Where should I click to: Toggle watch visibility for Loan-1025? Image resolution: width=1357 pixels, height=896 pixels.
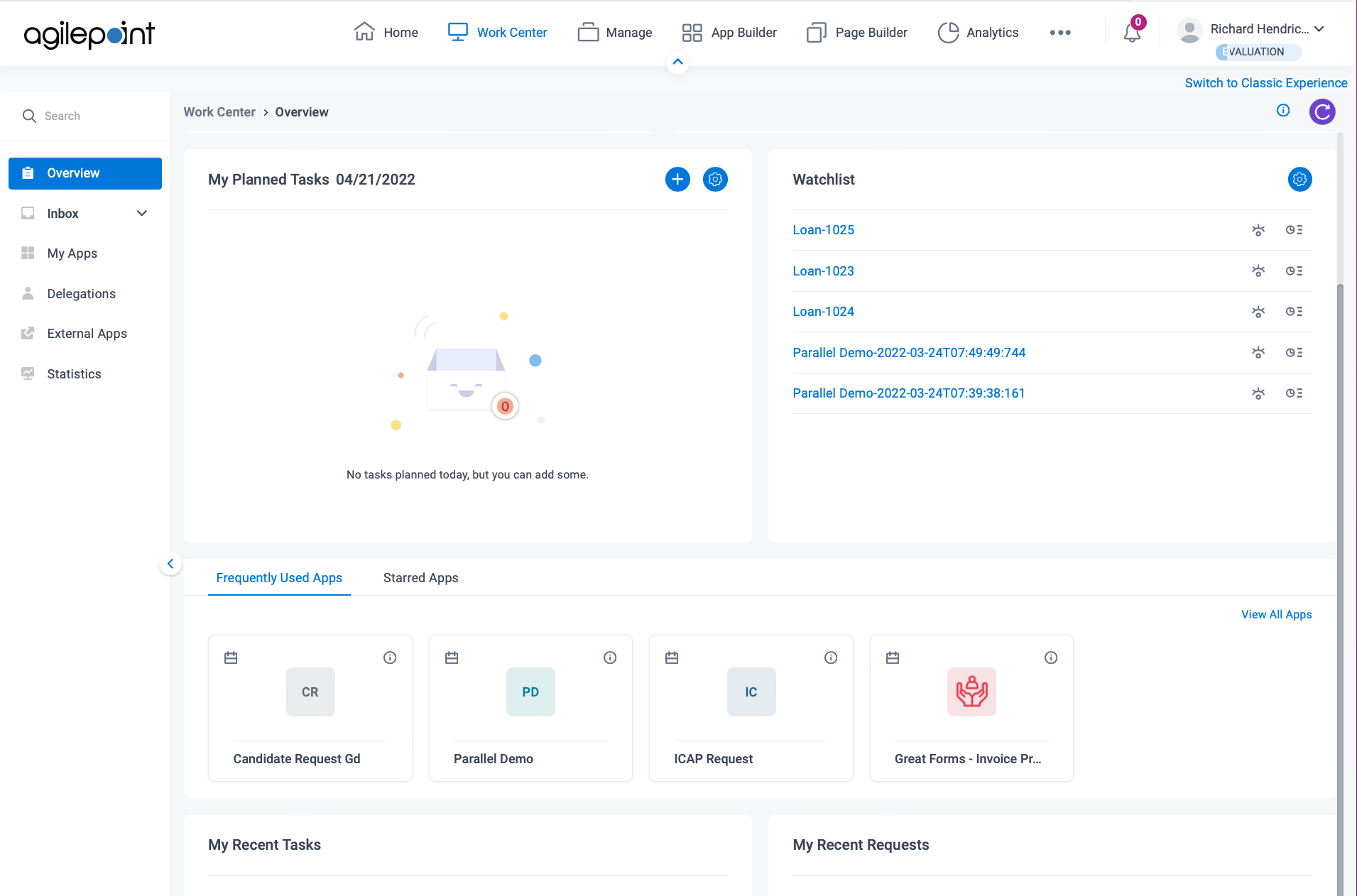[1258, 230]
